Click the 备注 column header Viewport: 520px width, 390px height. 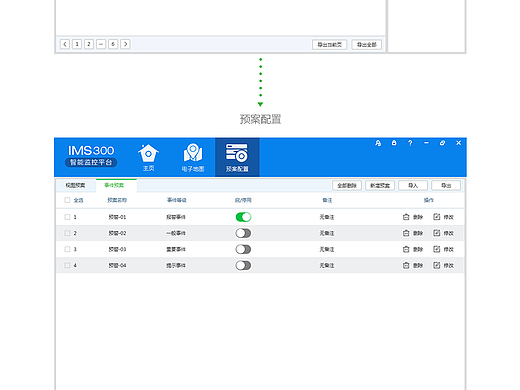point(327,200)
